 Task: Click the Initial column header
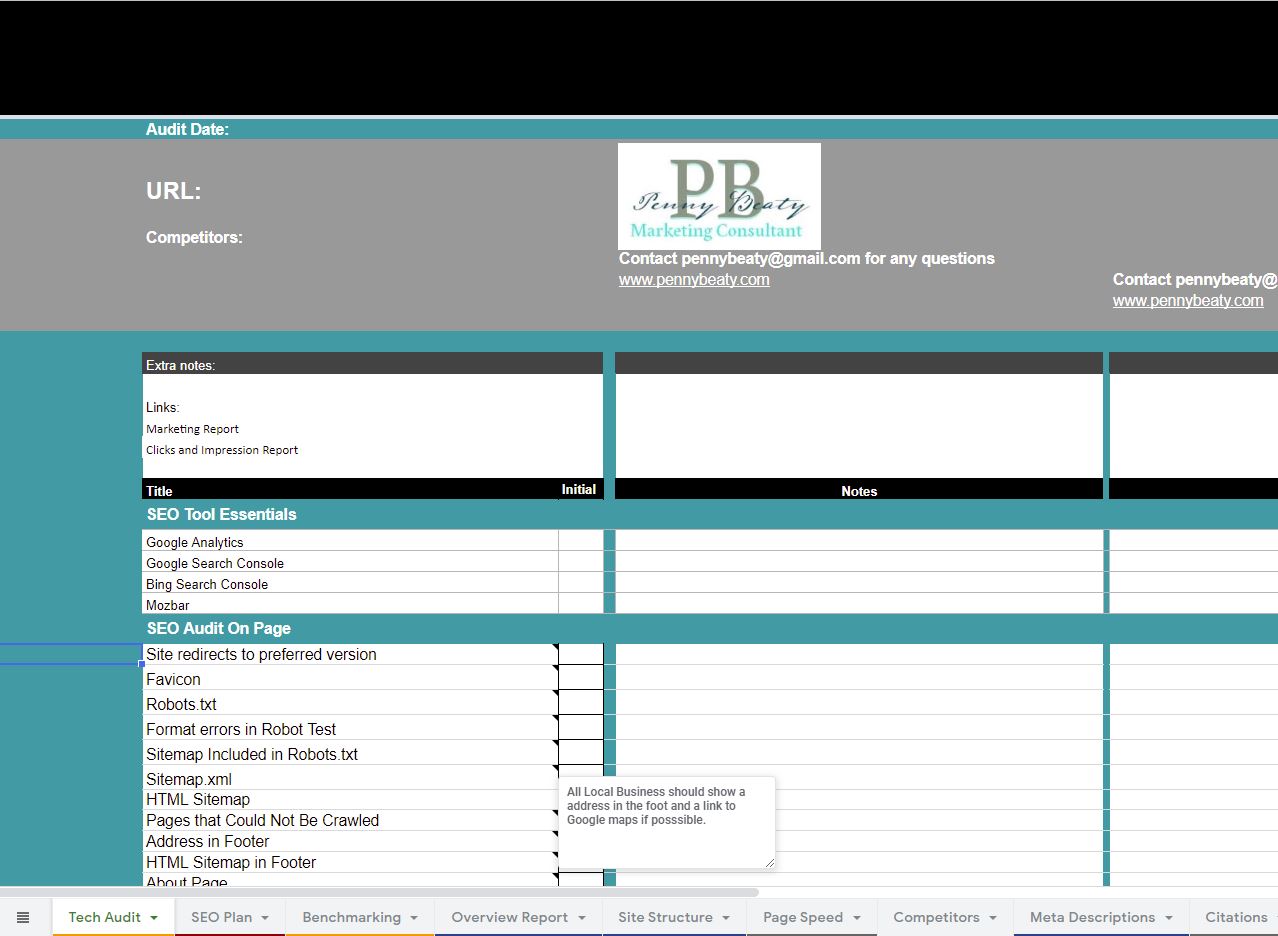[579, 489]
